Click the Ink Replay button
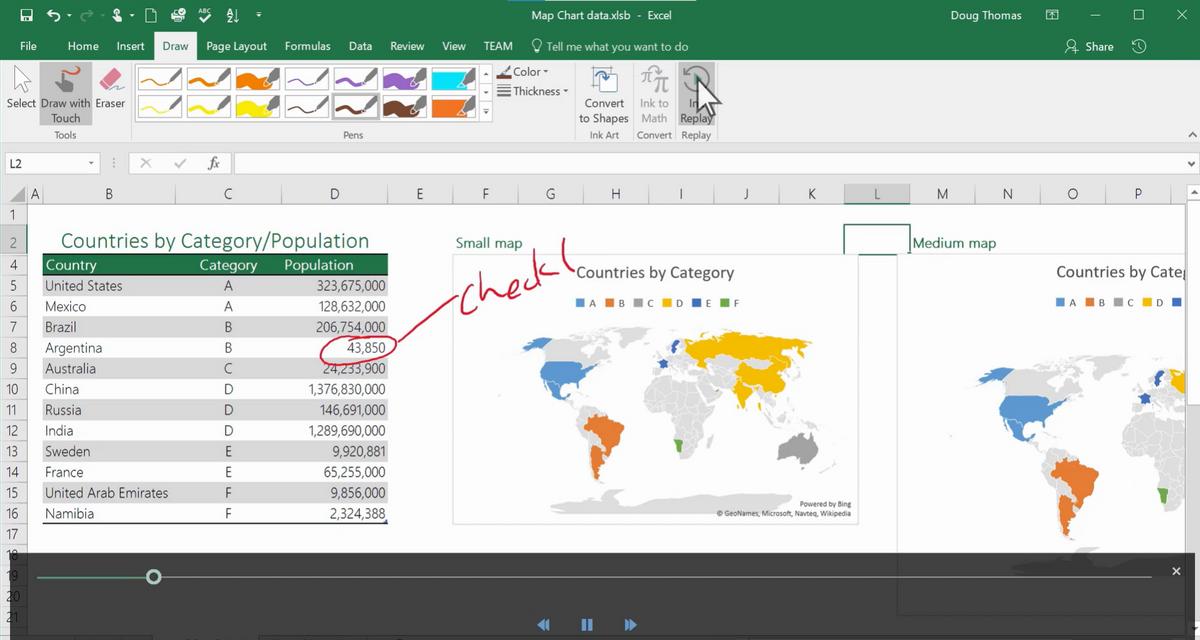The image size is (1200, 640). [x=696, y=82]
